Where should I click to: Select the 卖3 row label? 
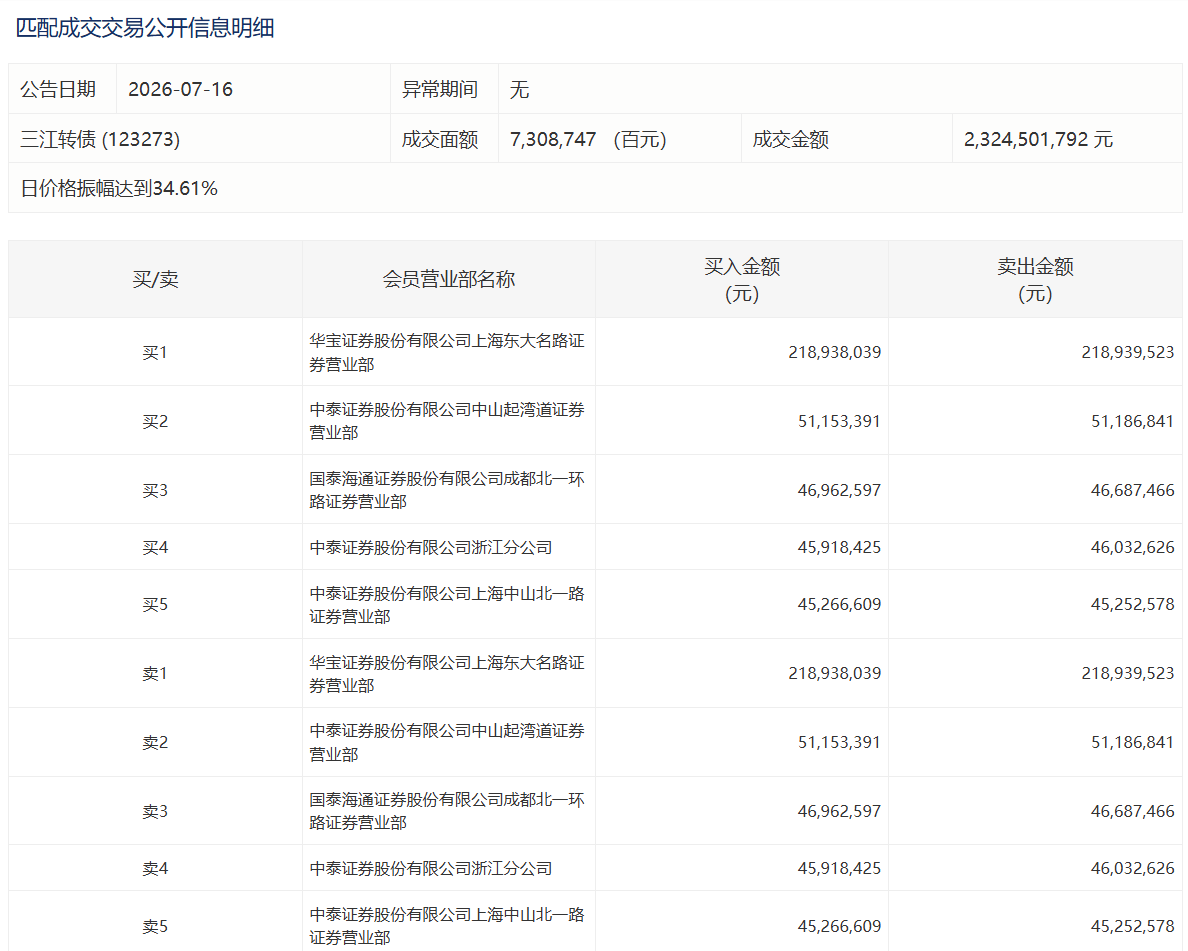[155, 812]
